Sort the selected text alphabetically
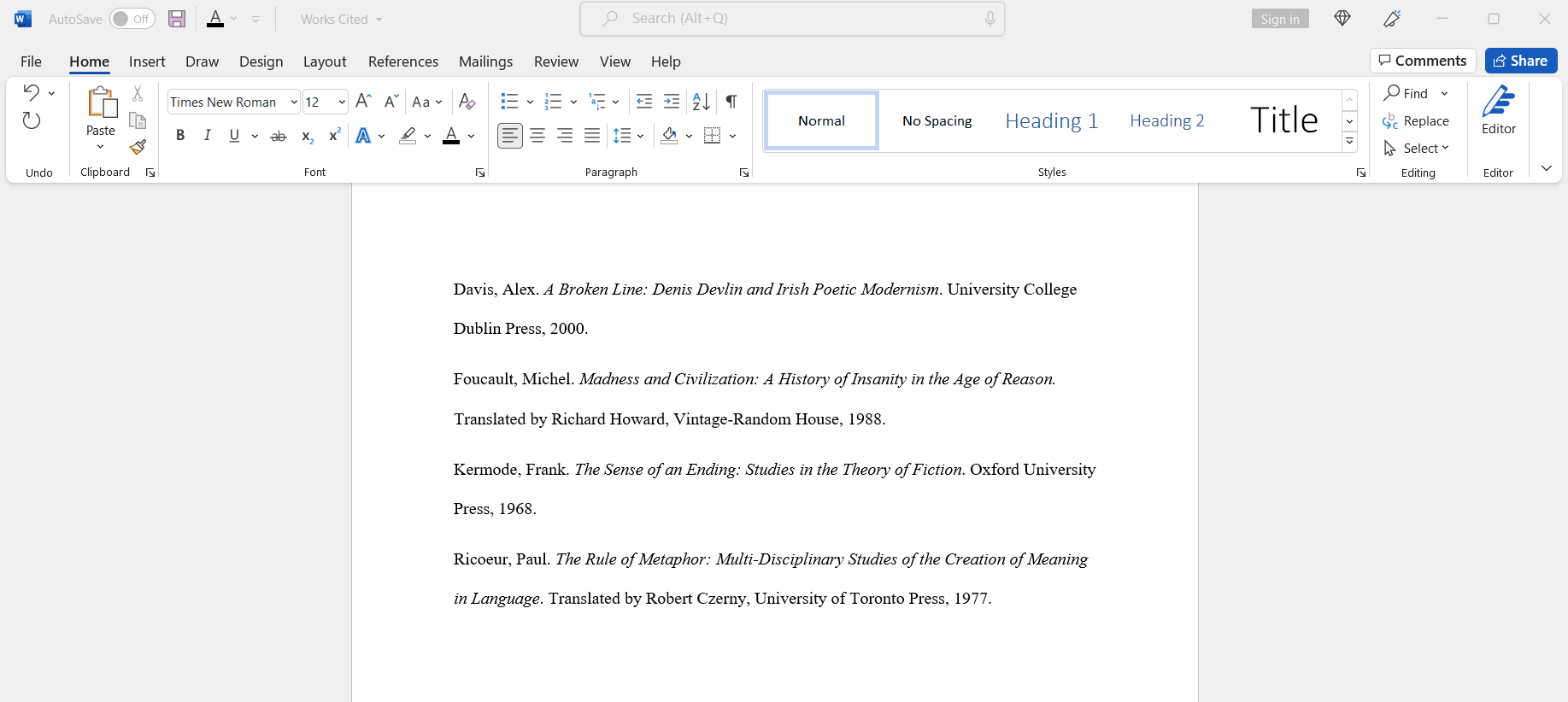1568x702 pixels. point(701,102)
